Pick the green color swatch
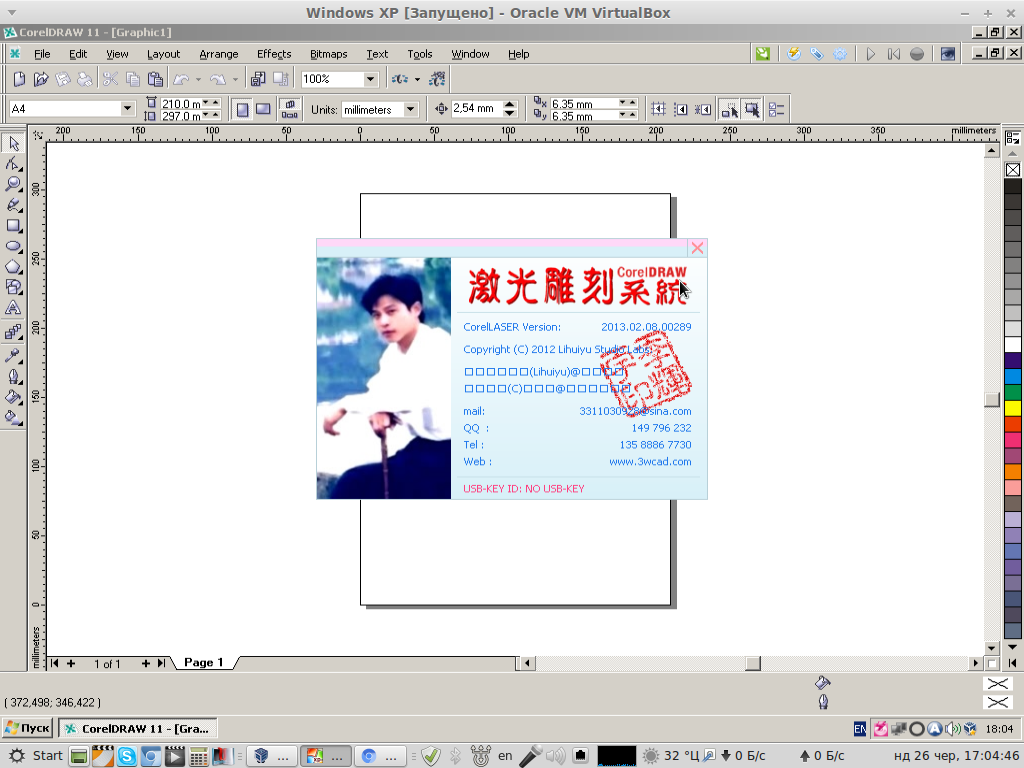Screen dimensions: 1024x768 [1013, 392]
